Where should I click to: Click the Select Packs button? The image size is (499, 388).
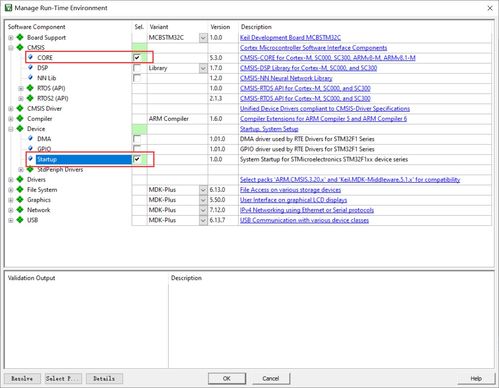pyautogui.click(x=63, y=378)
